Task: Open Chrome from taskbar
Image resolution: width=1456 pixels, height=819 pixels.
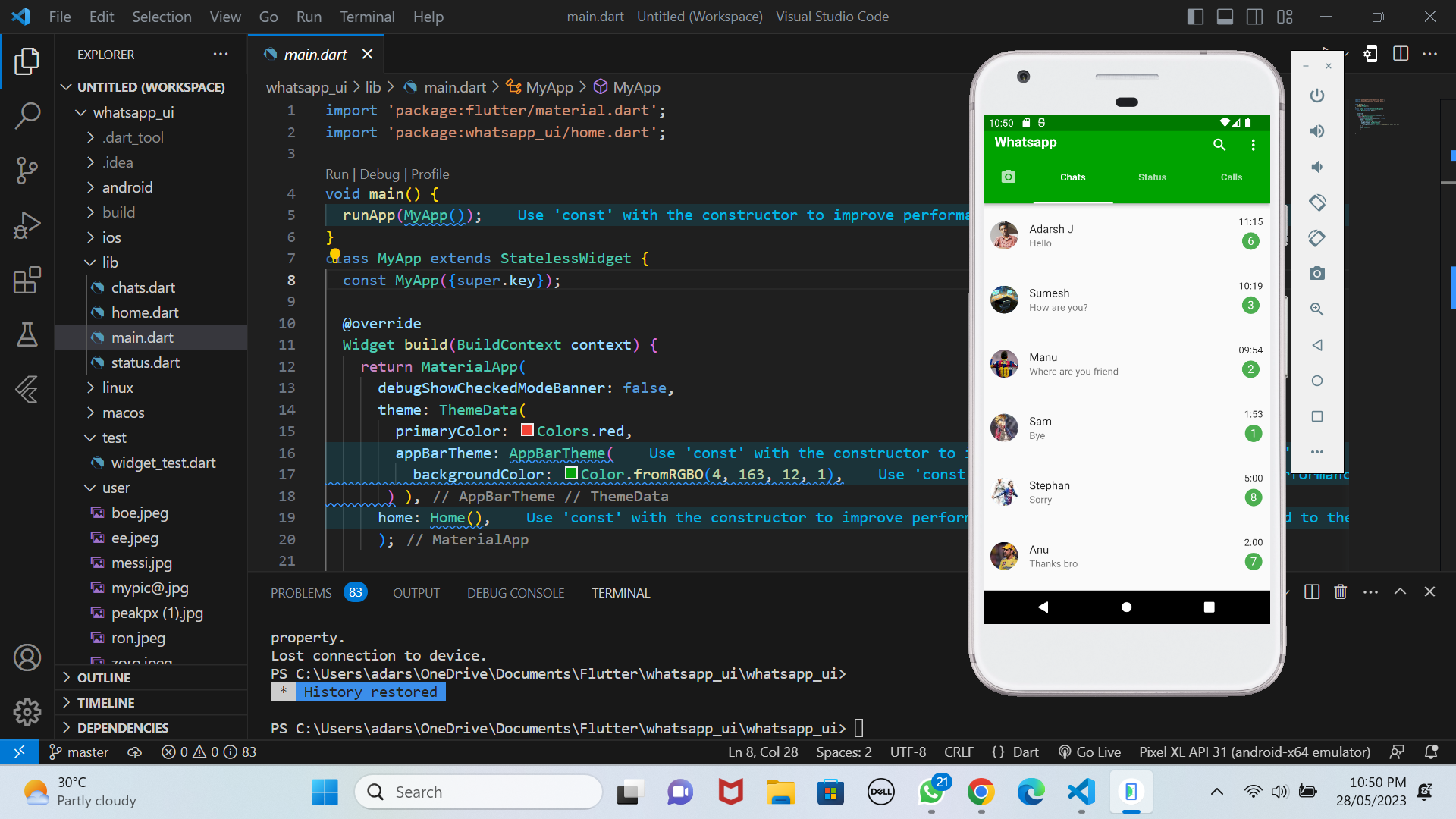Action: [x=981, y=792]
